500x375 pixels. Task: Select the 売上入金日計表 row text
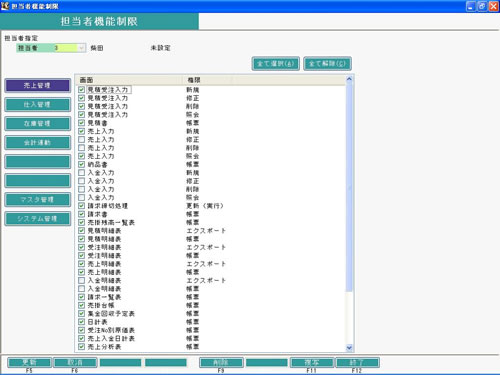(111, 339)
